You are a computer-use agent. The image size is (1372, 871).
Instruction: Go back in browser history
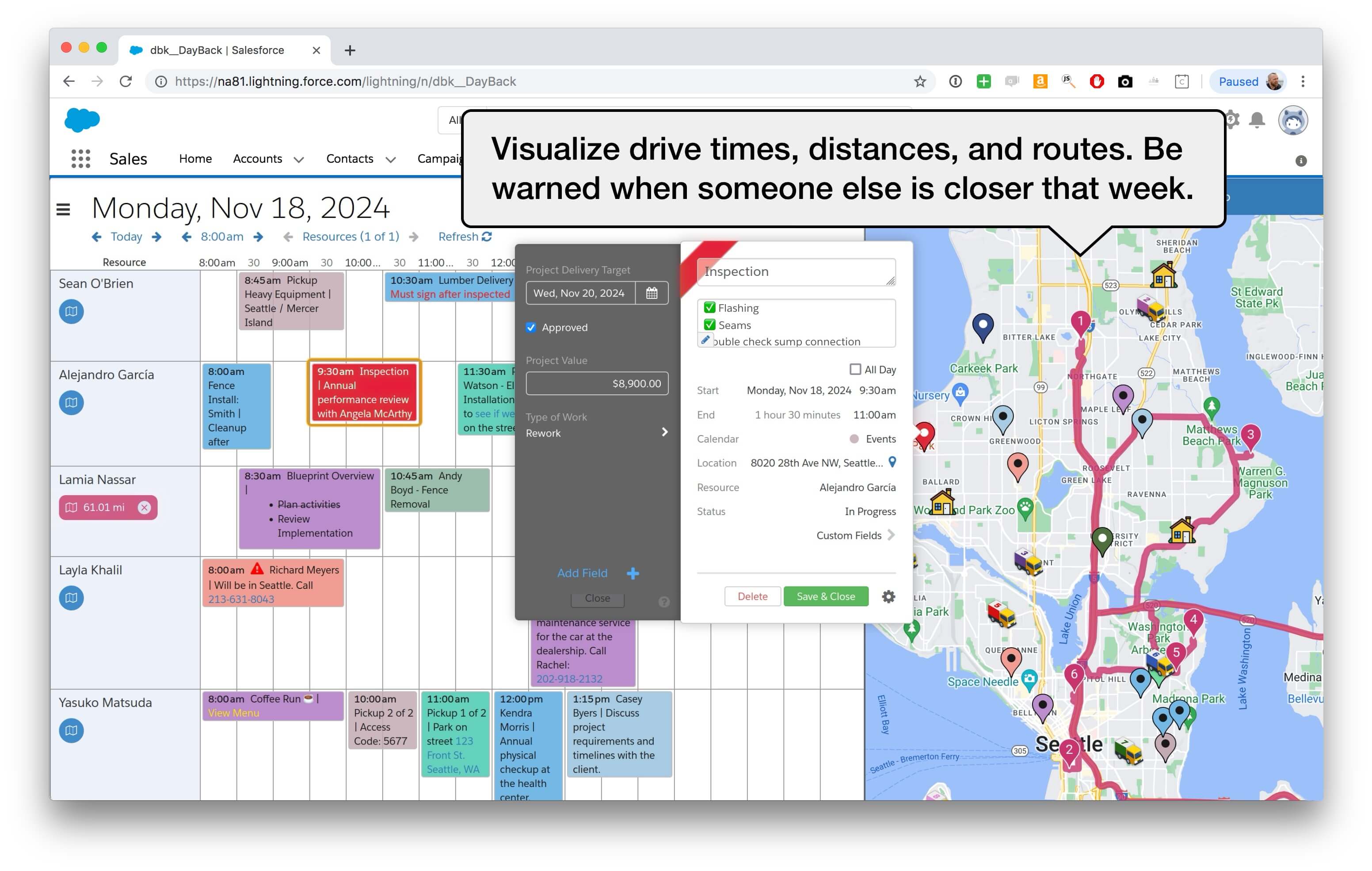click(x=69, y=81)
